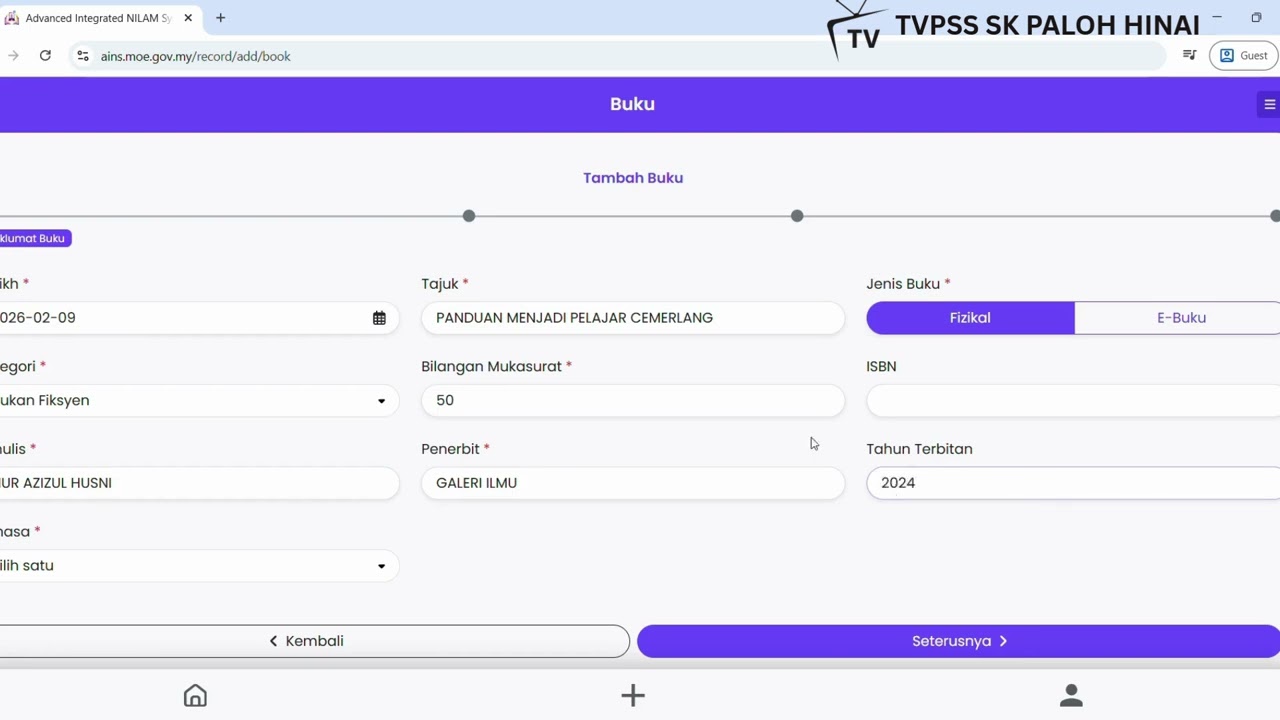The width and height of the screenshot is (1280, 720).
Task: Select Fizikal book type
Action: point(970,318)
